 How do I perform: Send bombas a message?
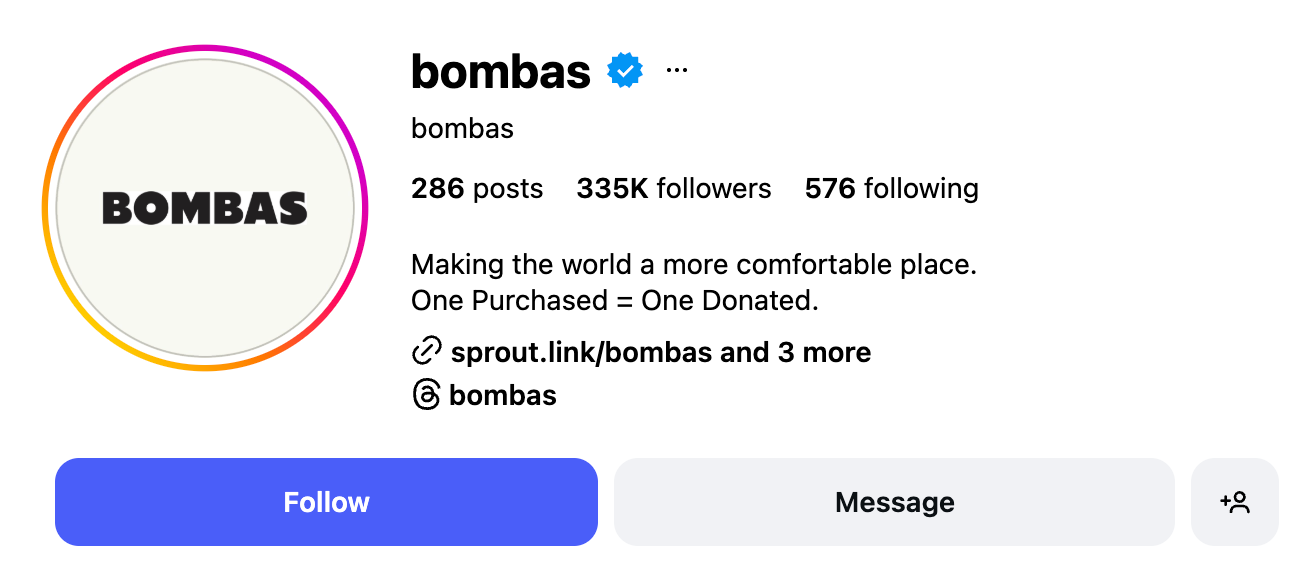tap(894, 502)
